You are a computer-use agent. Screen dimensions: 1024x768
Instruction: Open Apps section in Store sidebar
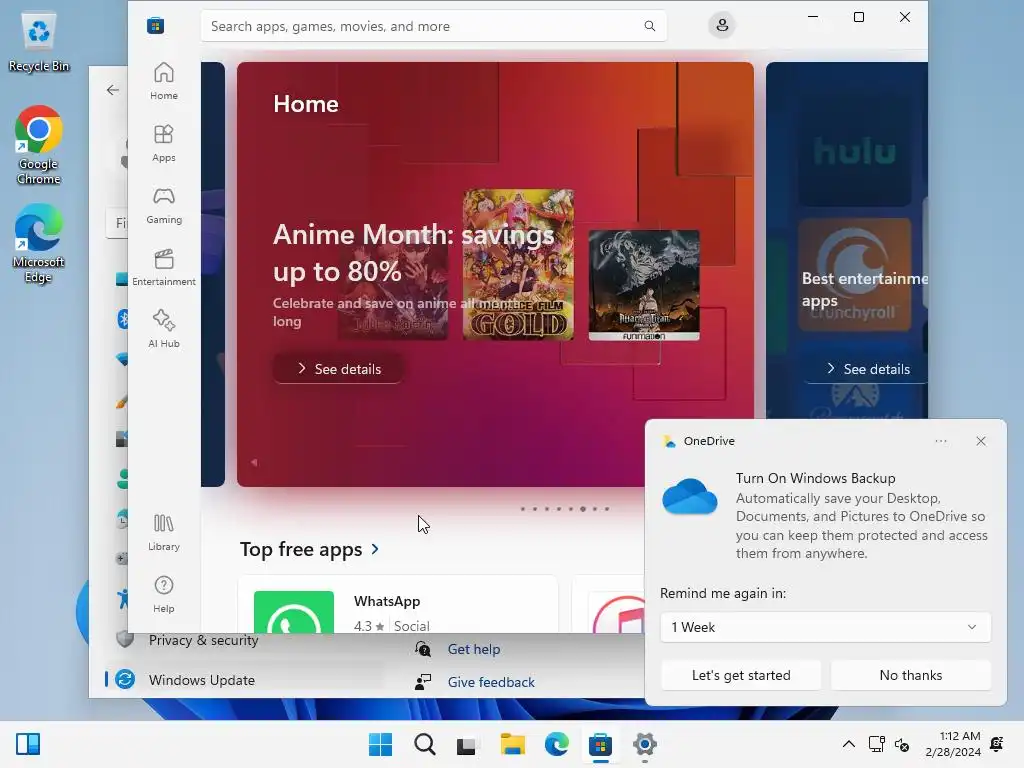[163, 143]
